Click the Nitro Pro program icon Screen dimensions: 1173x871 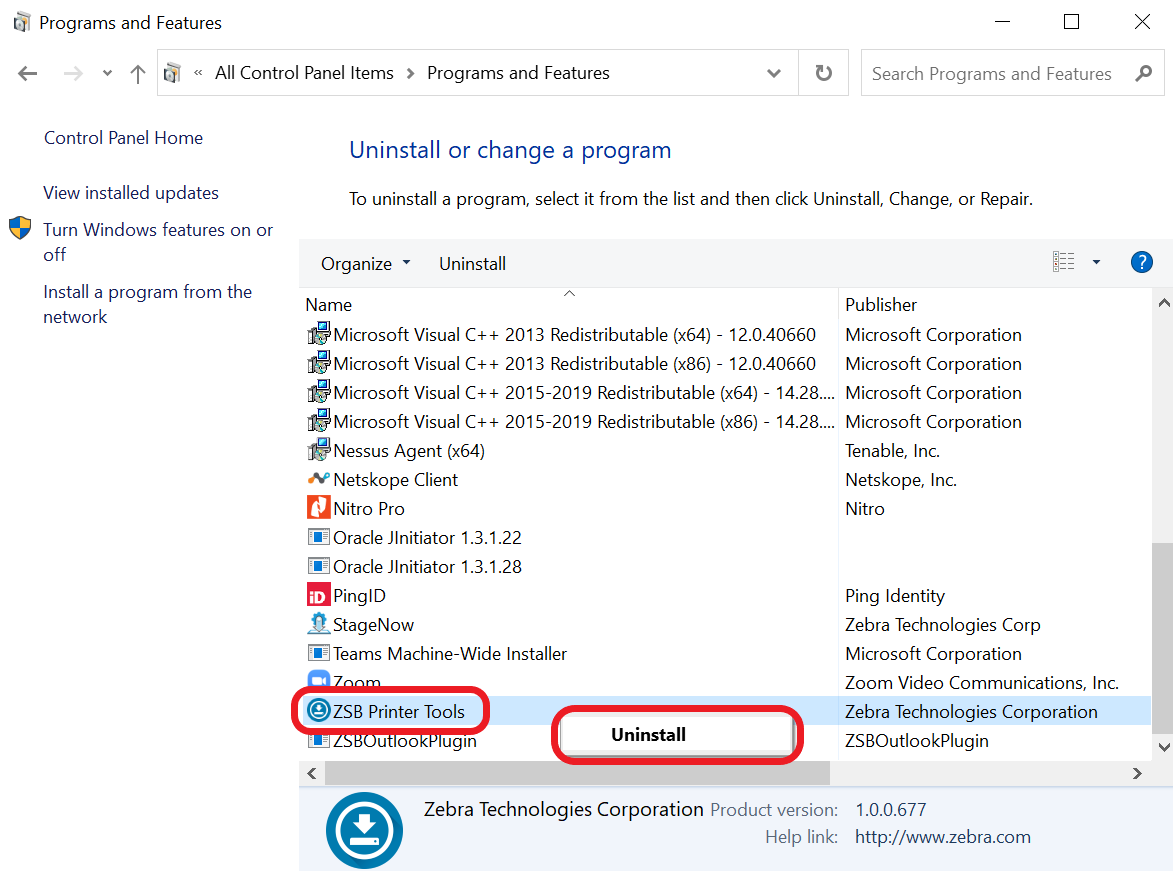coord(318,508)
